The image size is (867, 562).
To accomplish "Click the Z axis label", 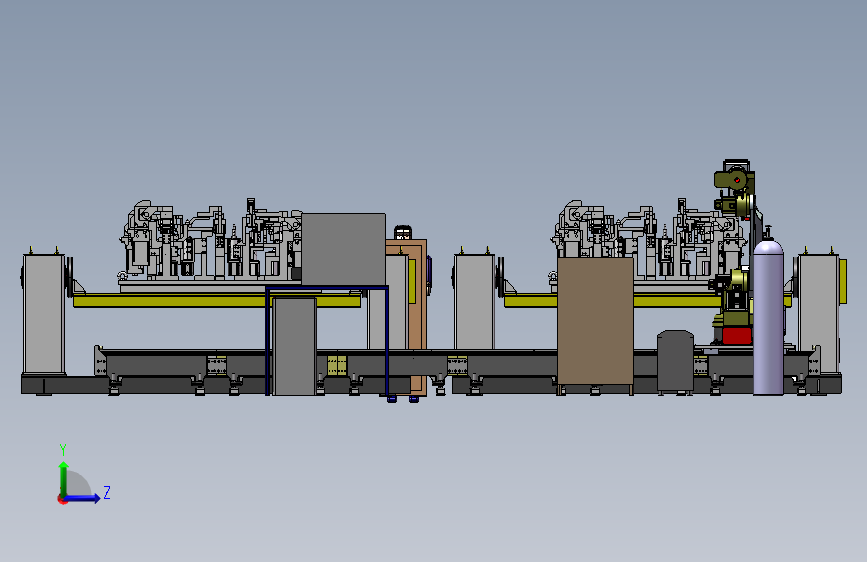I will click(107, 492).
